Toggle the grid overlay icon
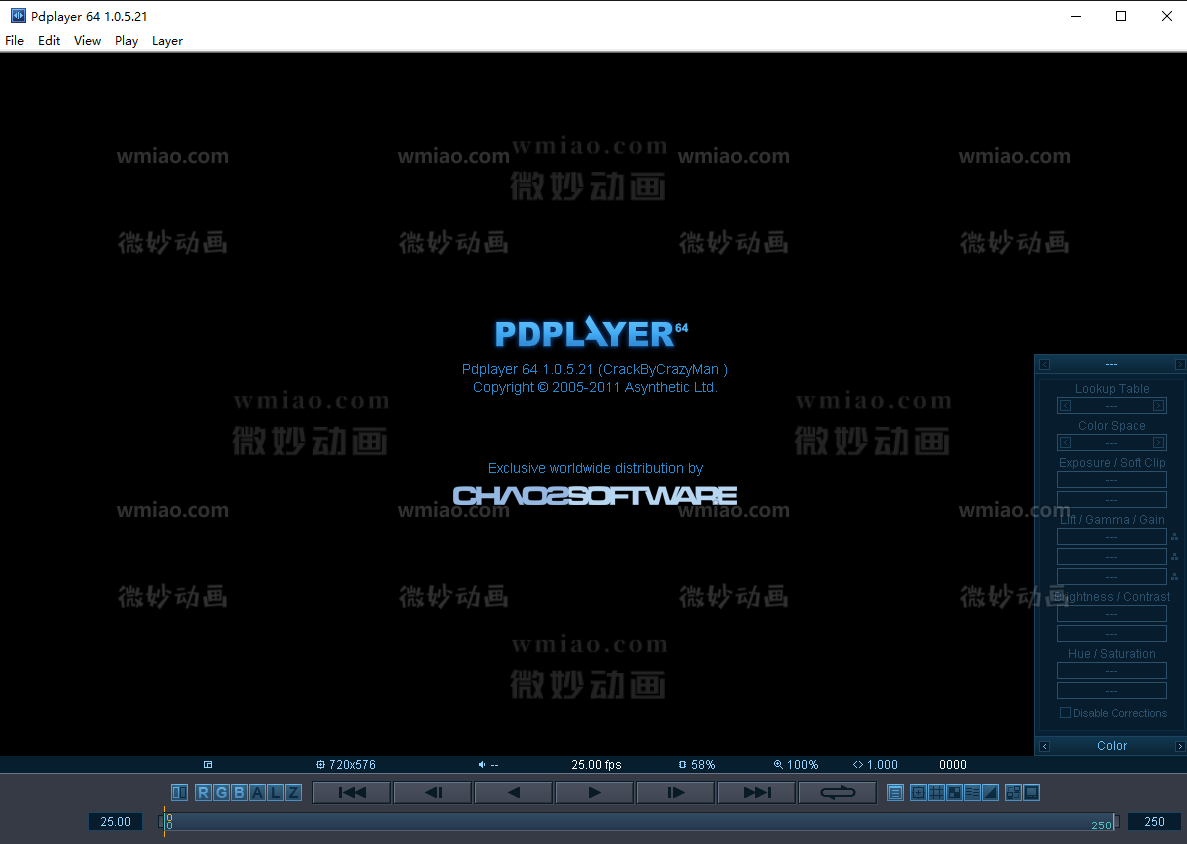 pos(936,792)
